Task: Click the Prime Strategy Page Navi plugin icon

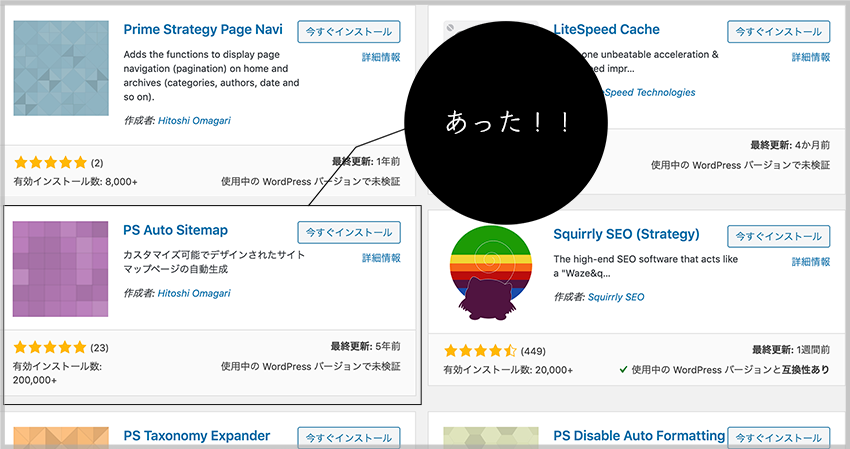Action: pyautogui.click(x=61, y=68)
